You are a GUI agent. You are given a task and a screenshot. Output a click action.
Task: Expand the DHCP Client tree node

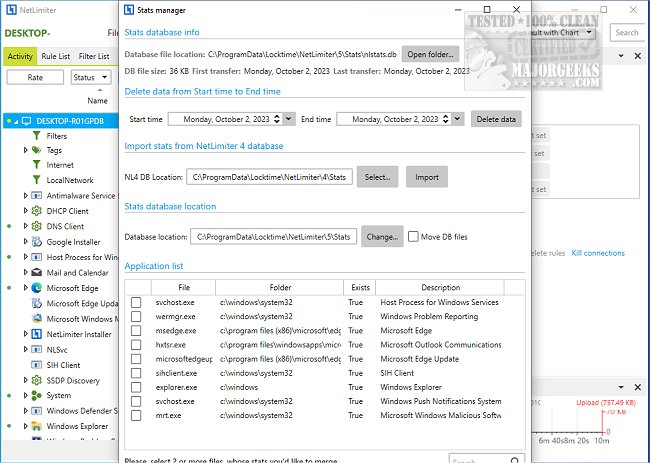tap(25, 211)
